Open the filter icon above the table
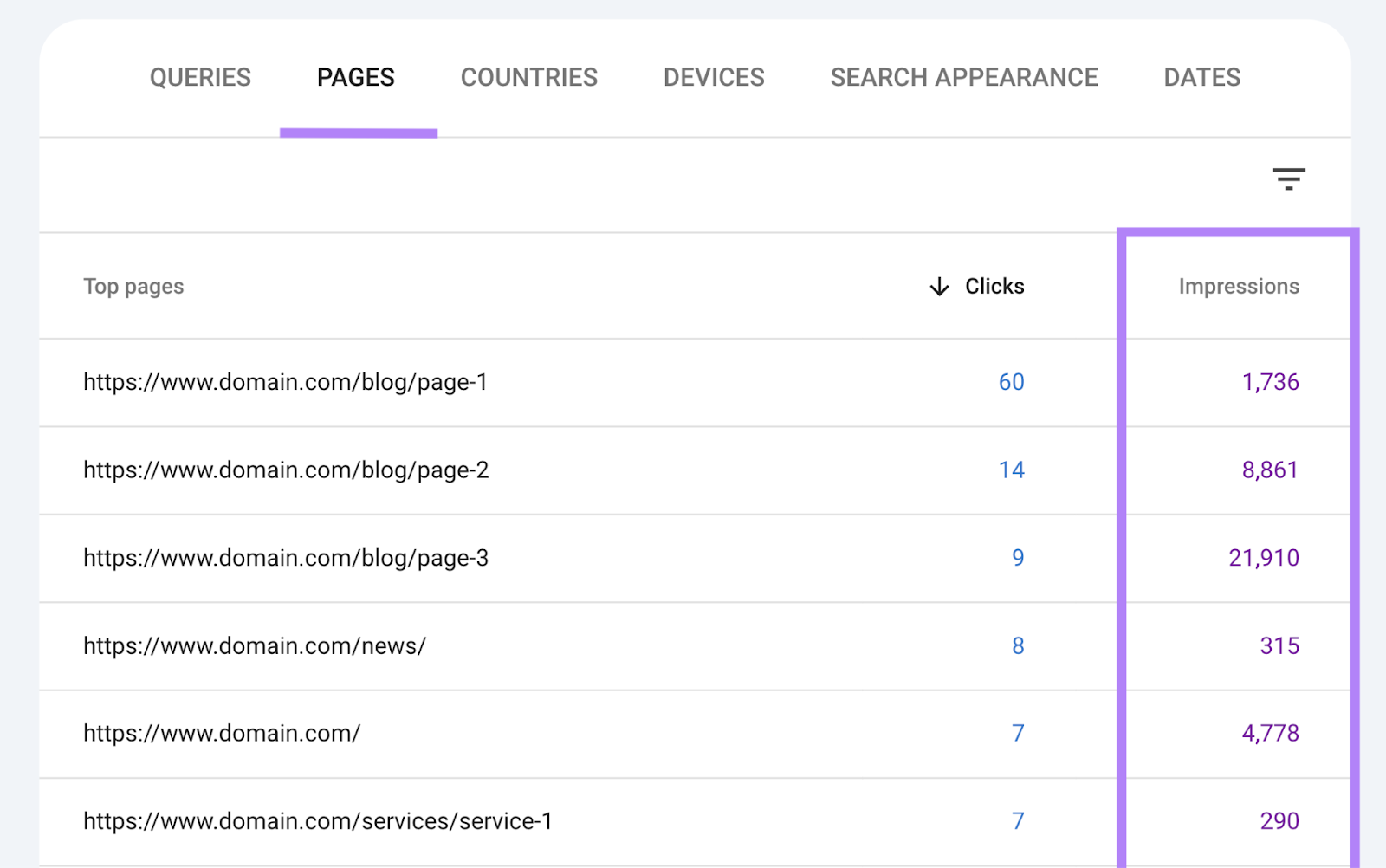Image resolution: width=1386 pixels, height=868 pixels. 1289,178
